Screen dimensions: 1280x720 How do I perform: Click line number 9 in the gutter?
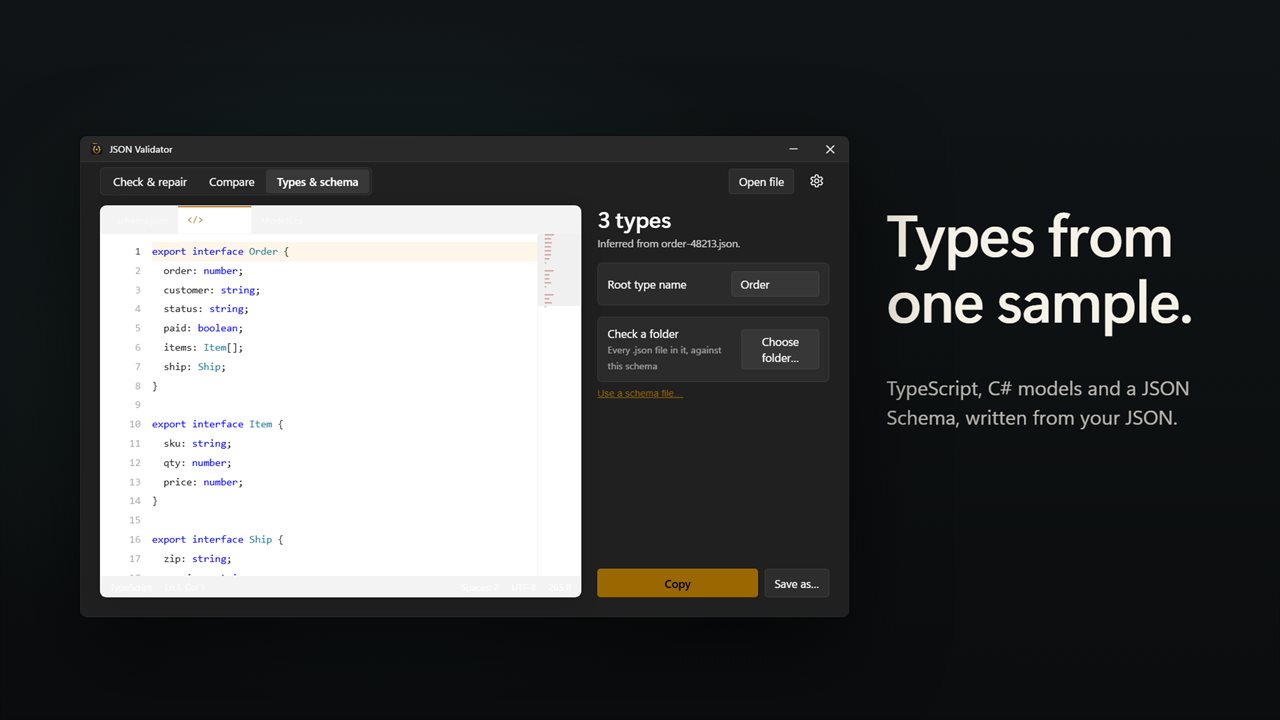click(137, 405)
